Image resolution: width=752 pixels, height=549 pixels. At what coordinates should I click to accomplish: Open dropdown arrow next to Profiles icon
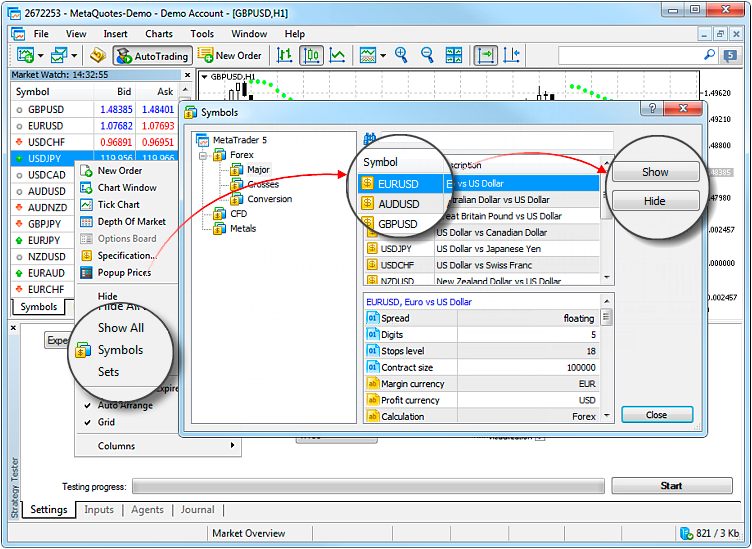tap(74, 56)
